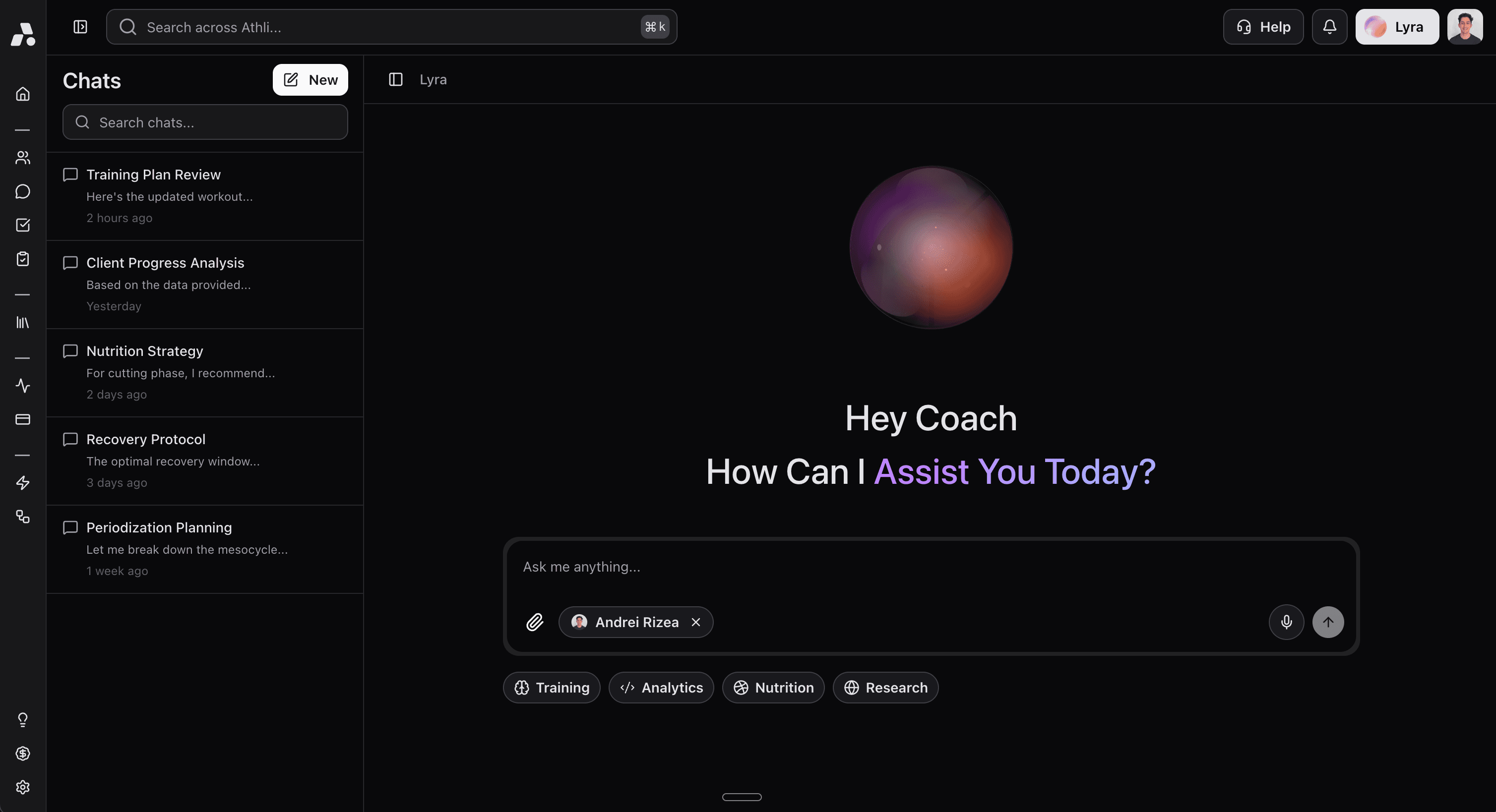Select the Workflow nodes icon in sidebar
This screenshot has height=812, width=1496.
[23, 517]
